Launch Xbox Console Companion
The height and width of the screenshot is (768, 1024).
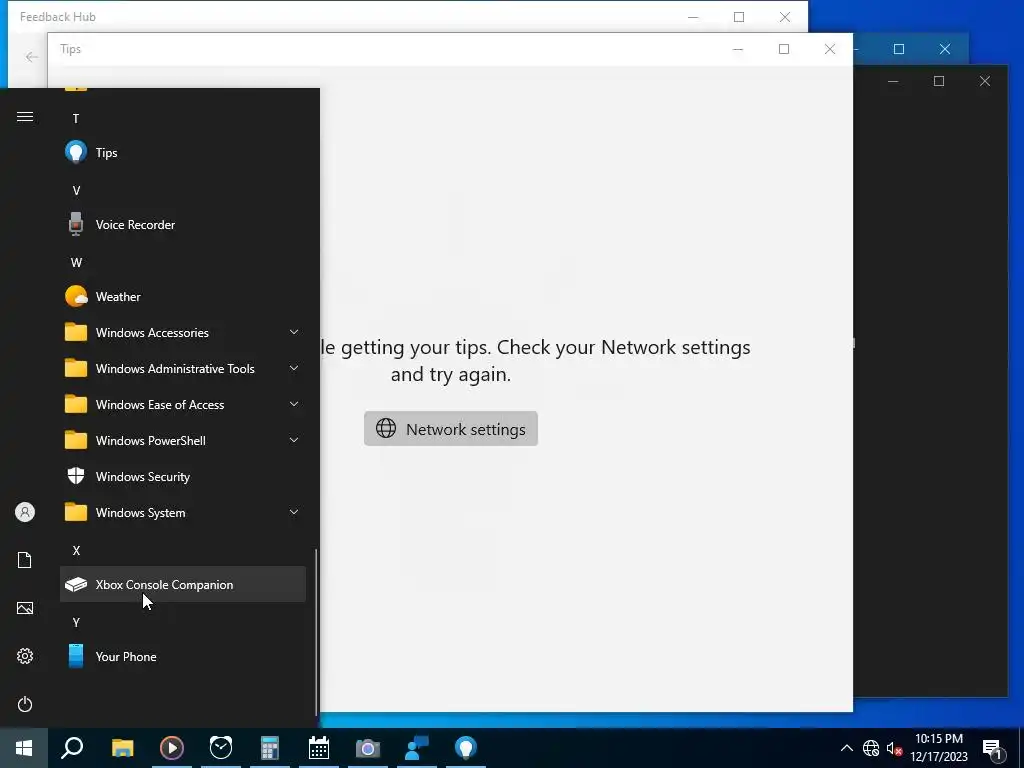[183, 584]
